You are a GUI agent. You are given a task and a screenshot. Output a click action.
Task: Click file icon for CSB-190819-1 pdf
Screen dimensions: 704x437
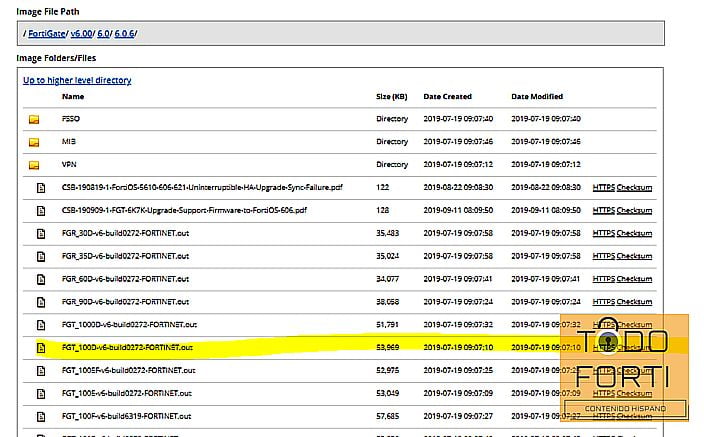(41, 188)
